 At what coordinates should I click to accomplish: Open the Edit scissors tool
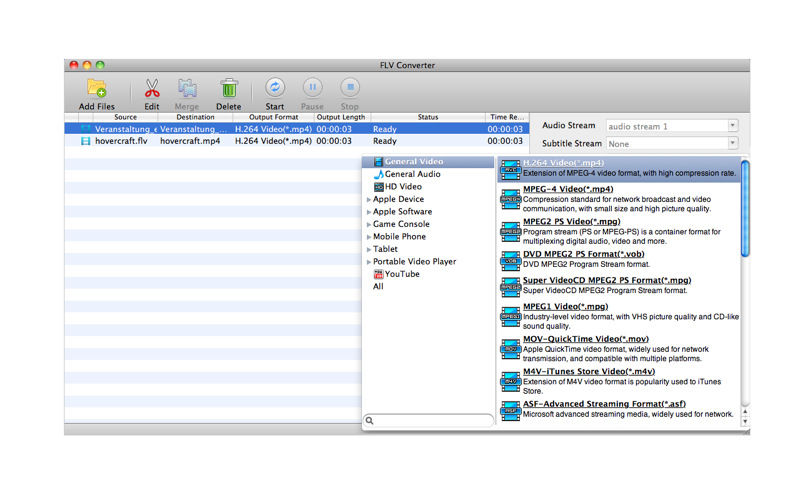click(x=152, y=89)
